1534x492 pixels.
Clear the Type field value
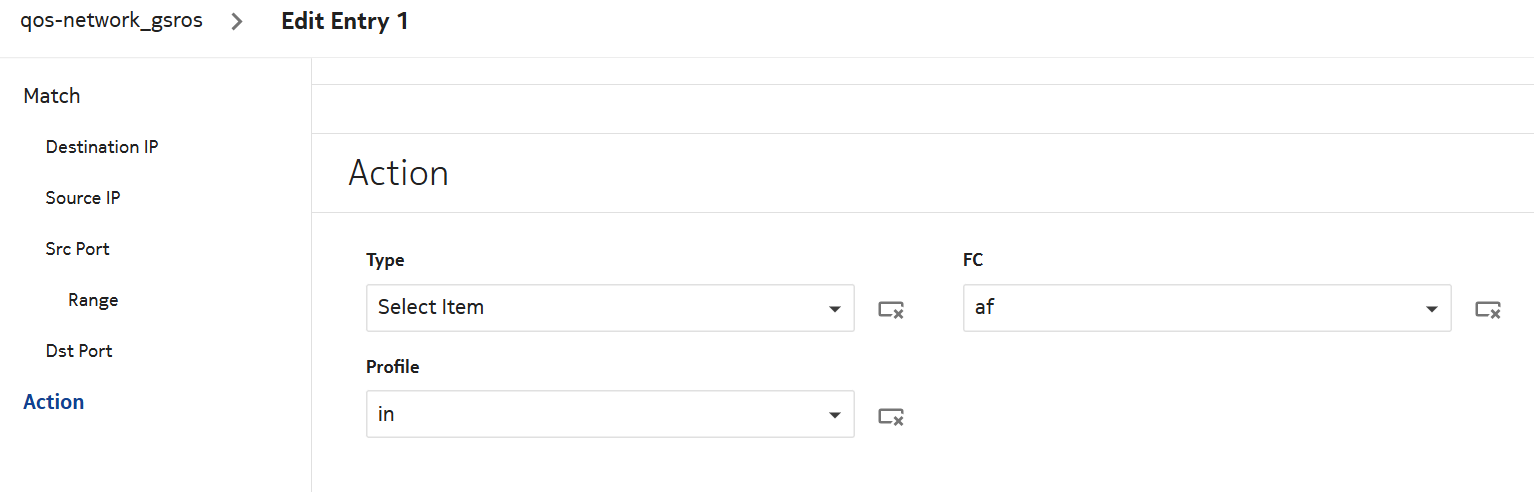pos(891,310)
